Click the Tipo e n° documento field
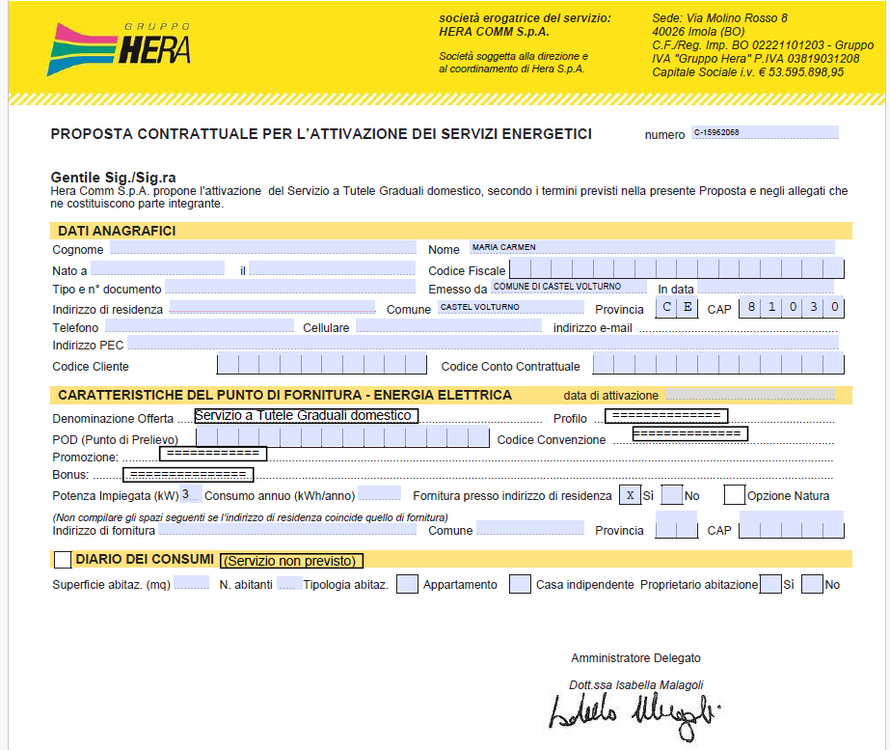This screenshot has height=750, width=890. [290, 287]
